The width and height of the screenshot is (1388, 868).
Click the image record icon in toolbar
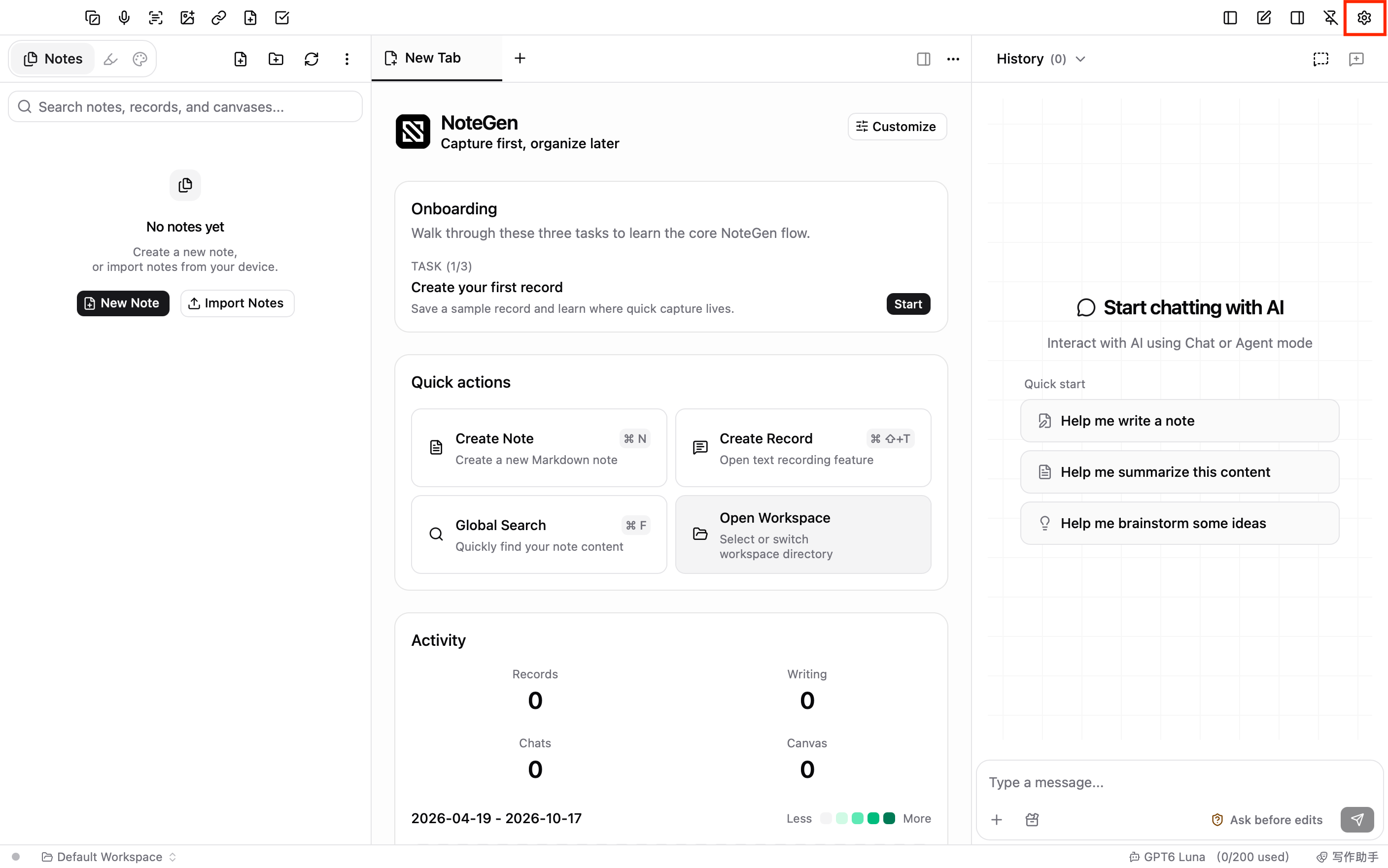point(187,18)
